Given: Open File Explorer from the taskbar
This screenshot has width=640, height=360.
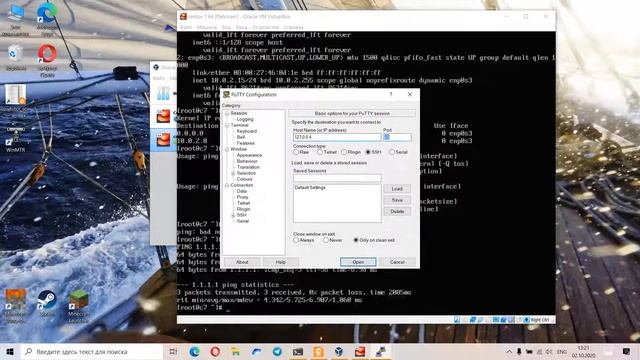Looking at the screenshot, I should [x=236, y=351].
